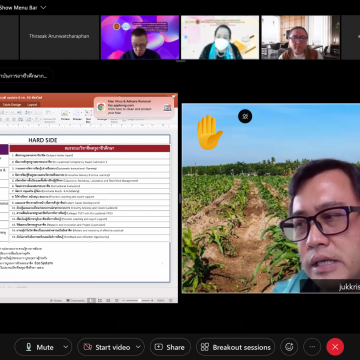
Task: Share your screen content
Action: click(x=170, y=347)
